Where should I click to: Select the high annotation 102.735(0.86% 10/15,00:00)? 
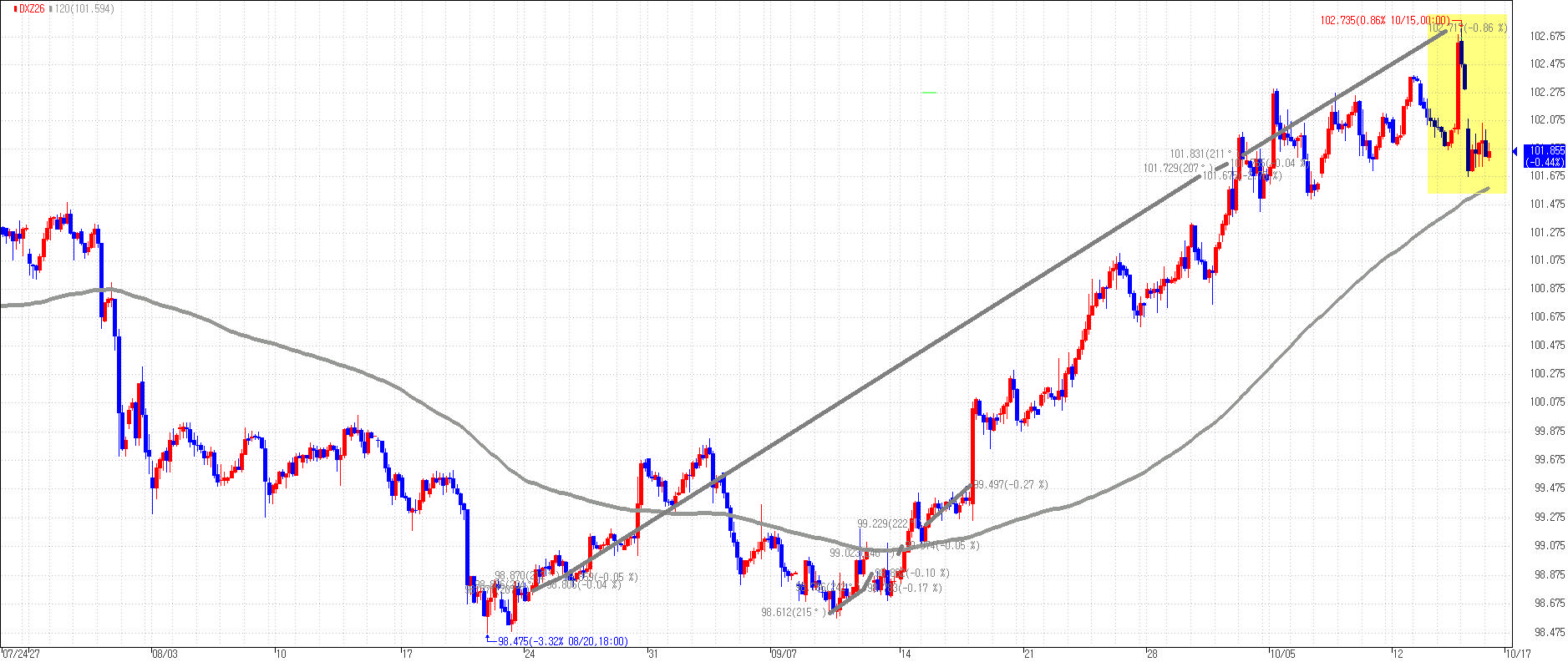[1384, 20]
